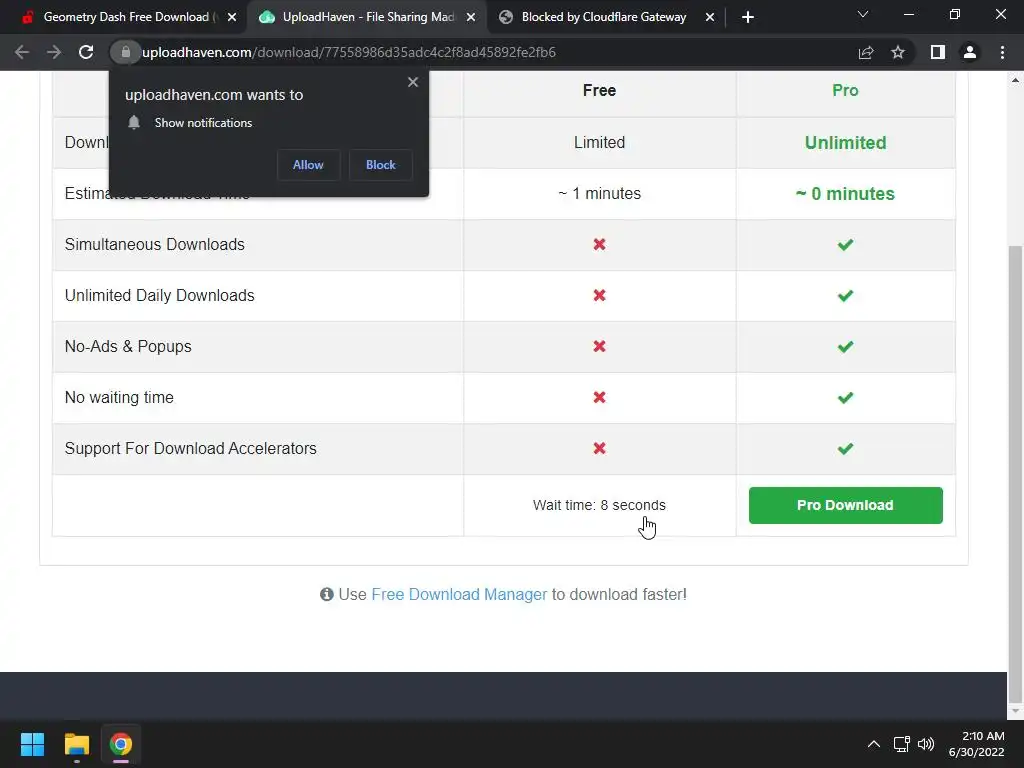The height and width of the screenshot is (768, 1024).
Task: Click red X for Download Accelerators support
Action: tap(600, 448)
